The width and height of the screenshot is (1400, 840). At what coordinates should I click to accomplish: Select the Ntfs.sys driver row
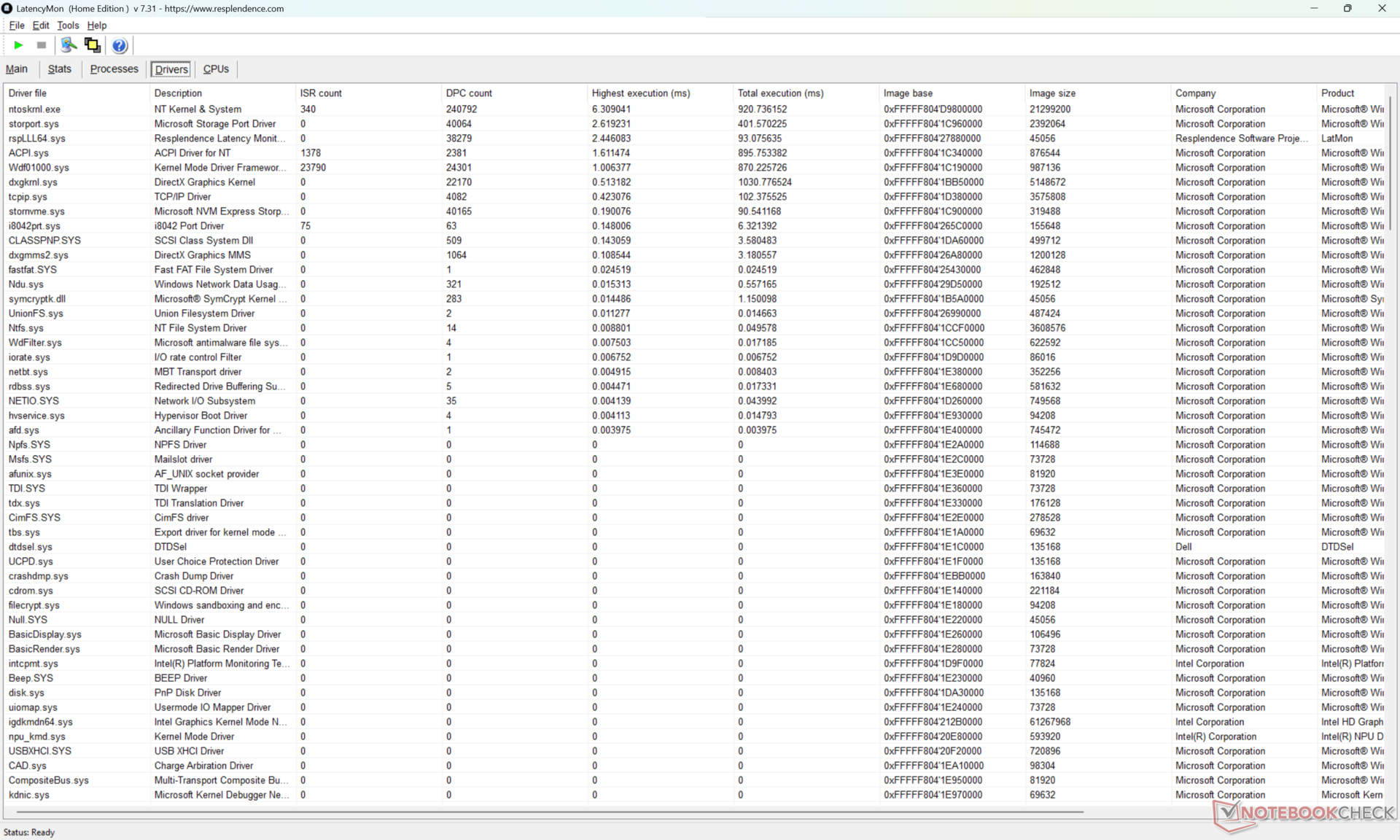click(x=694, y=328)
